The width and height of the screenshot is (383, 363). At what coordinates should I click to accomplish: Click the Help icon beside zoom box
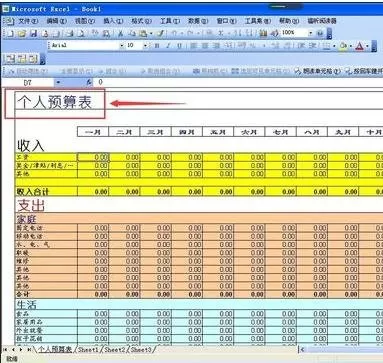coord(320,33)
